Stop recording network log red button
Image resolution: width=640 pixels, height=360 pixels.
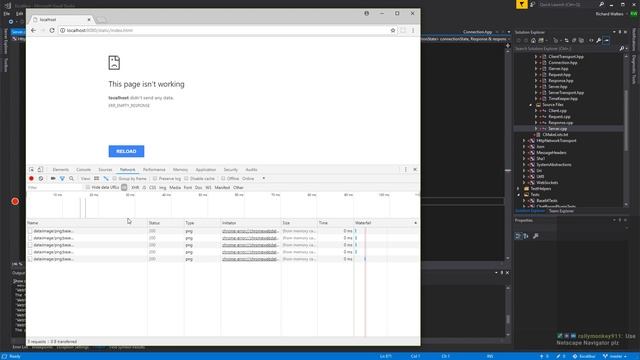point(31,179)
